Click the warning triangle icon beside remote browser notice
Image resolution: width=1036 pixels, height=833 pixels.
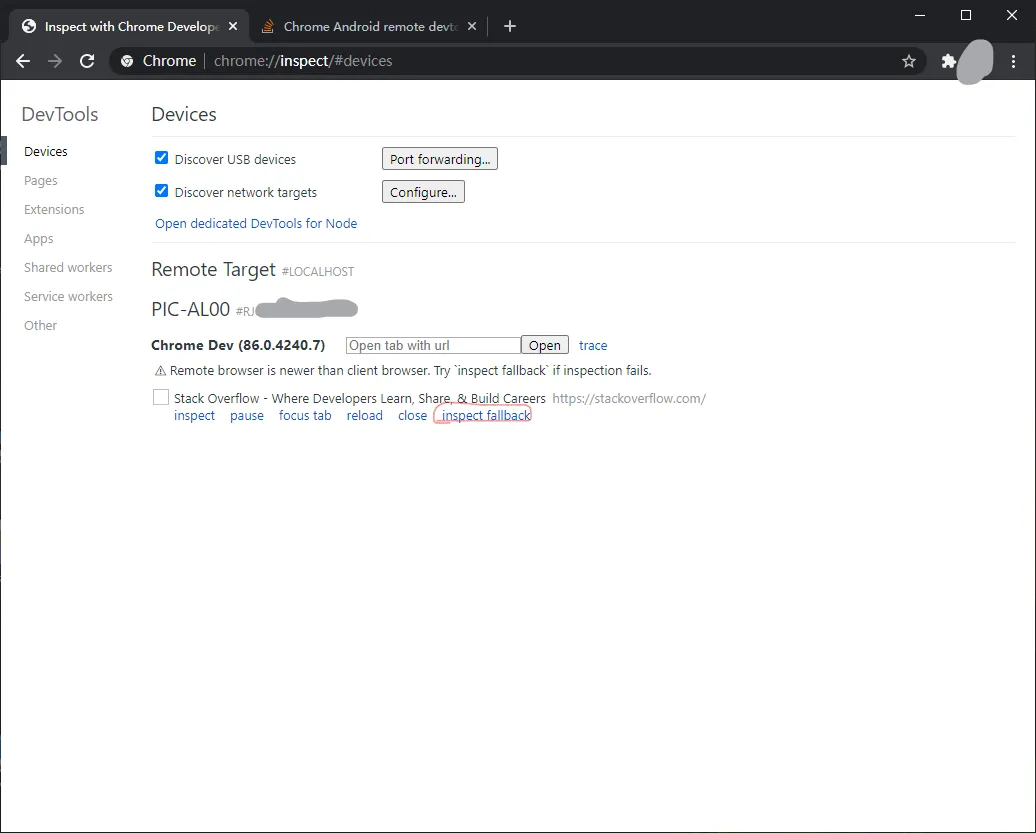click(160, 371)
